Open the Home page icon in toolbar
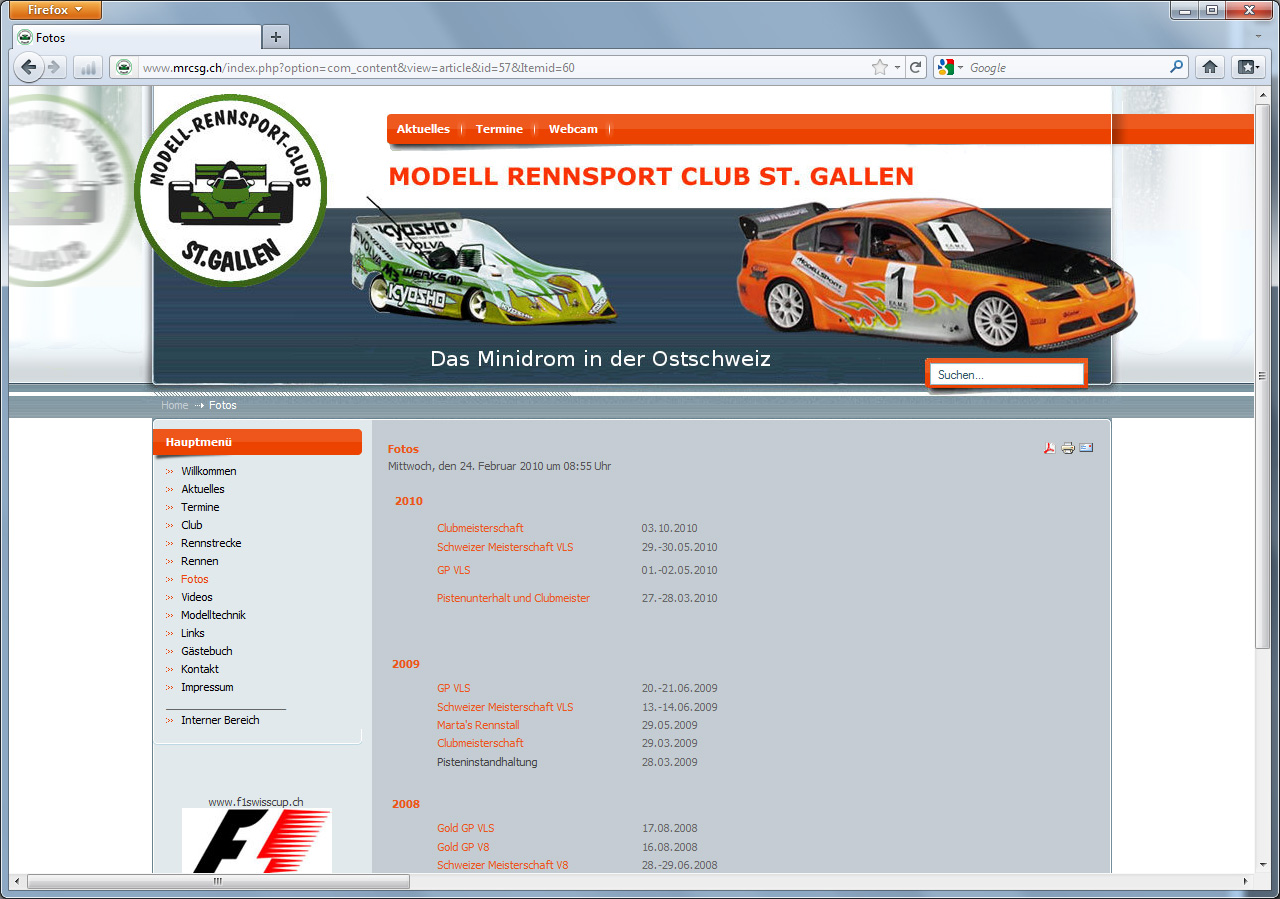The height and width of the screenshot is (899, 1280). pos(1209,67)
